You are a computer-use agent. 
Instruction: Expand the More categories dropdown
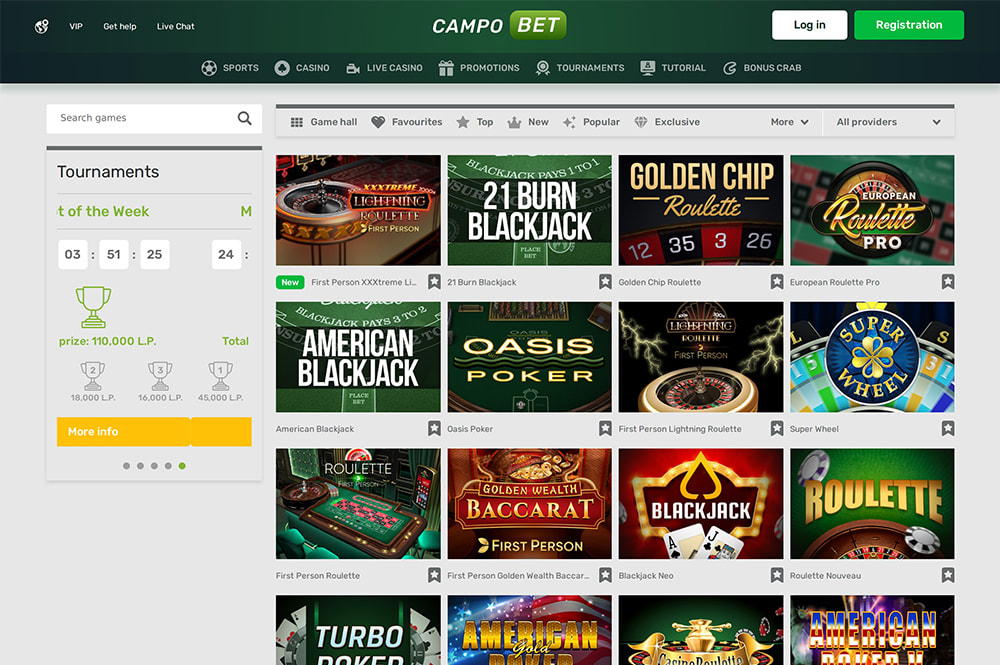click(790, 122)
